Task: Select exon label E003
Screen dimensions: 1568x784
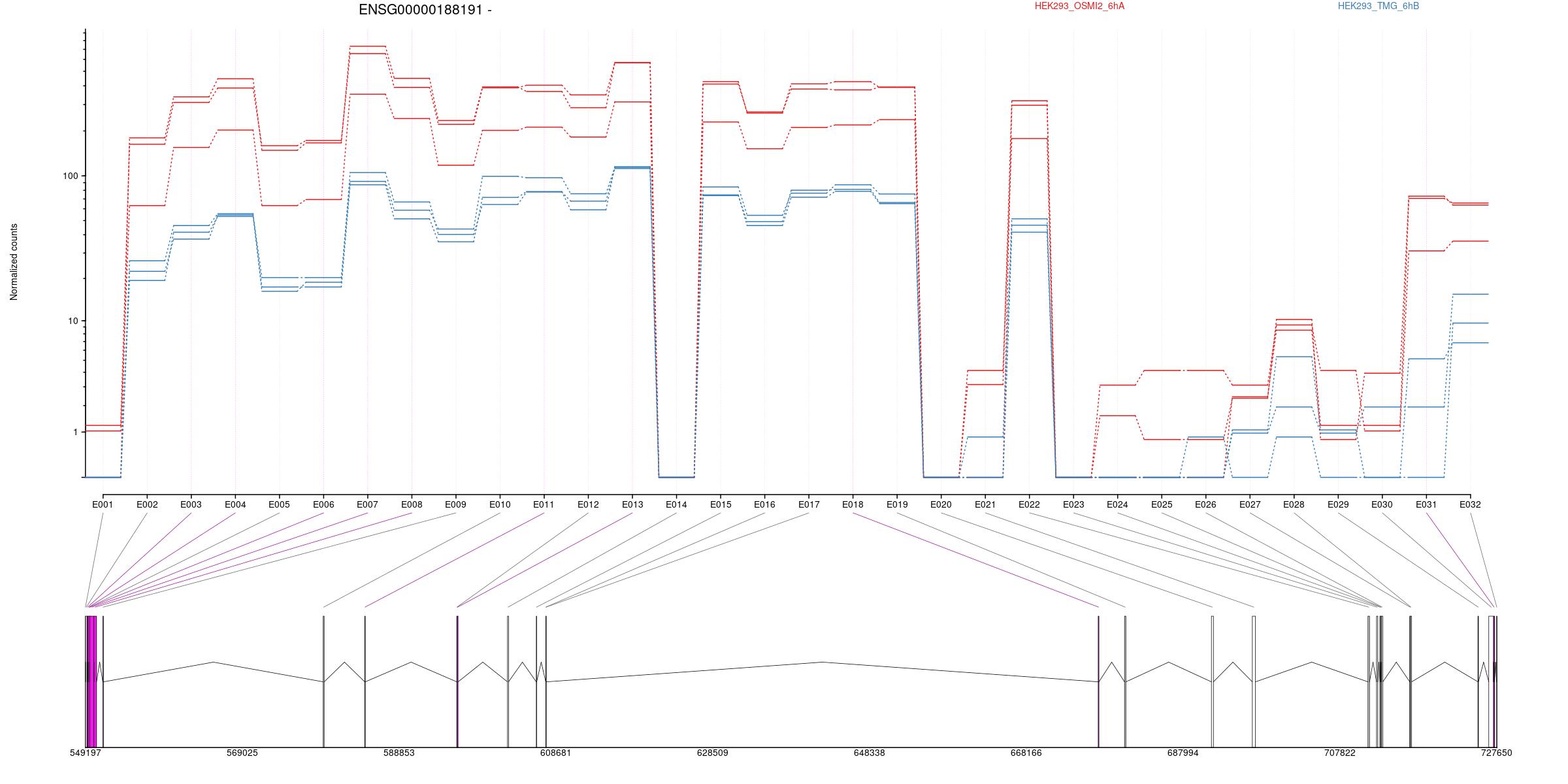Action: [x=191, y=504]
